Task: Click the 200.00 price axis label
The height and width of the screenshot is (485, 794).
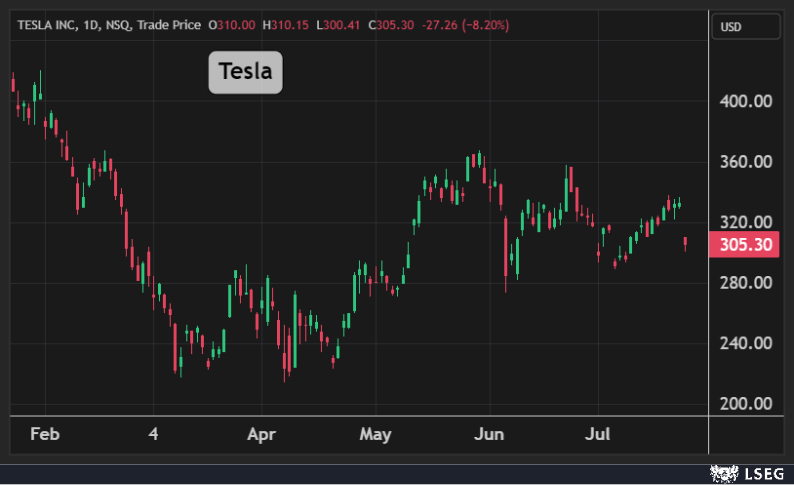Action: point(745,404)
